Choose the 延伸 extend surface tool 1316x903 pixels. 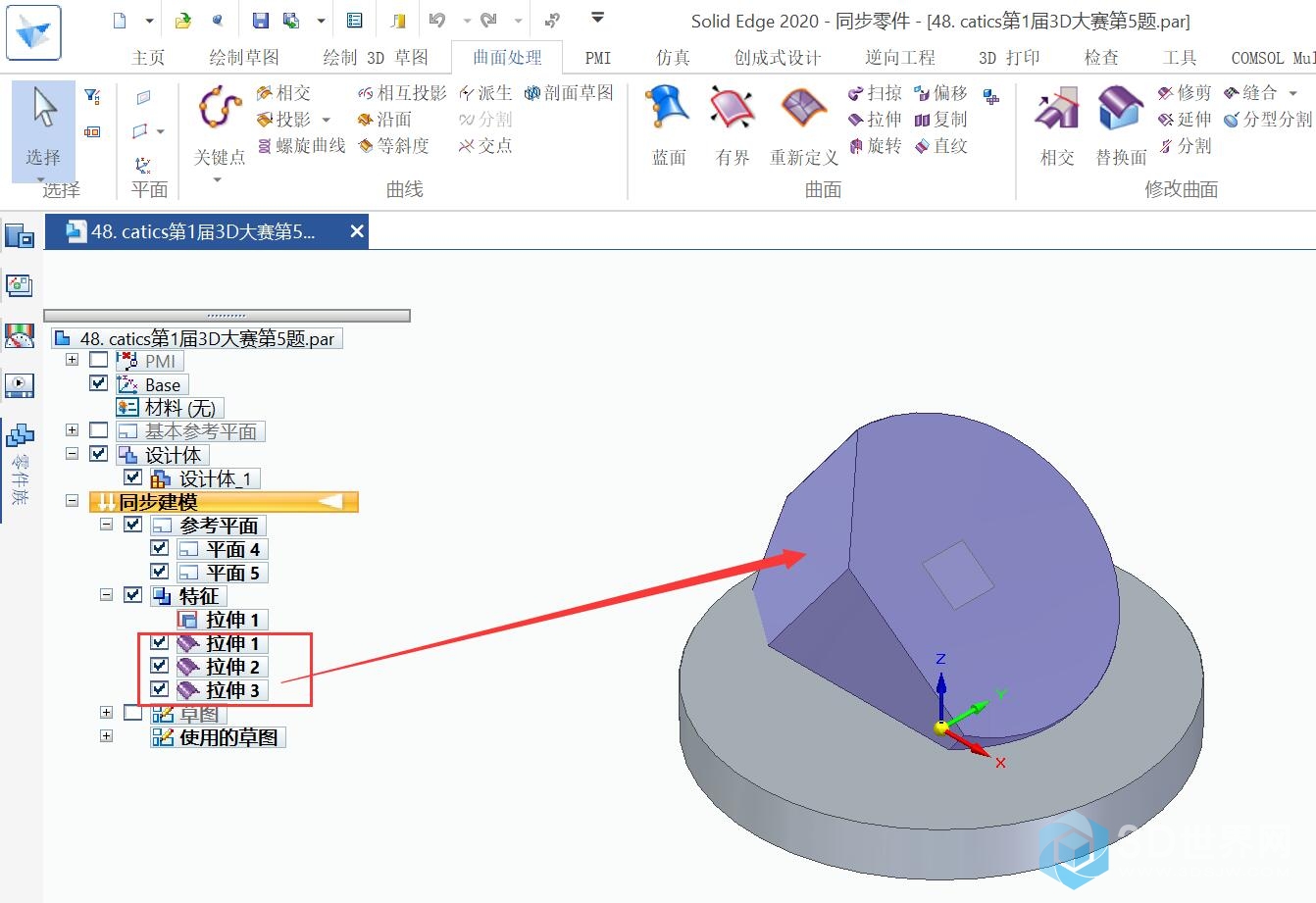coord(1185,120)
